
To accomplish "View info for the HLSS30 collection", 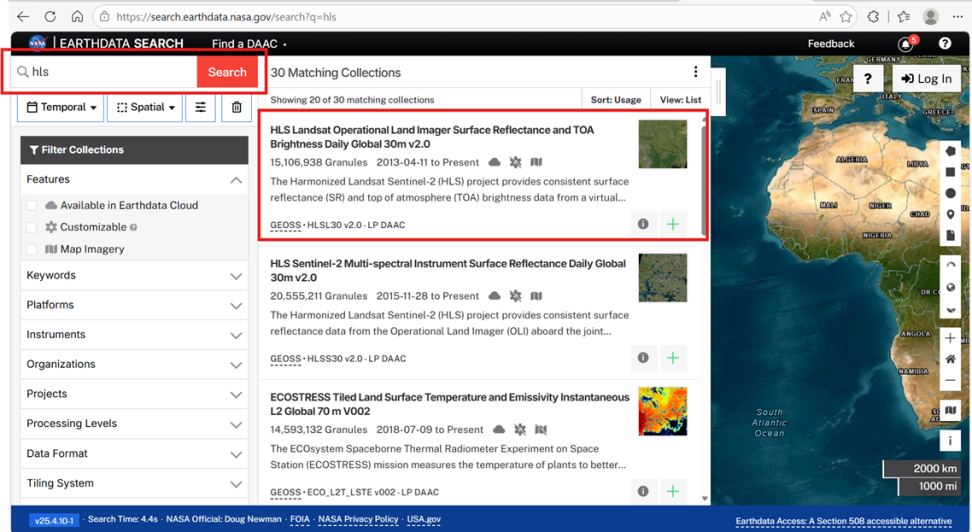I will pos(643,358).
